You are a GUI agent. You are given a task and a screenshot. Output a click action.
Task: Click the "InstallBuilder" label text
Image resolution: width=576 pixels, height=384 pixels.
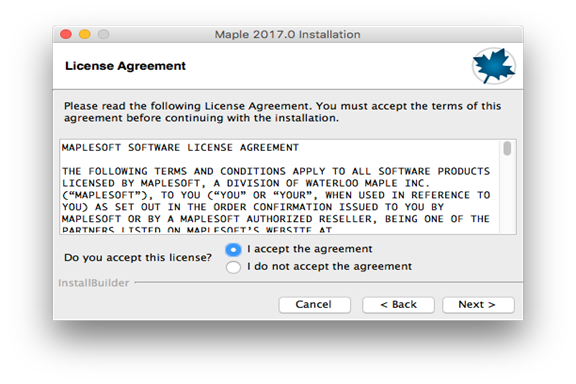coord(94,283)
